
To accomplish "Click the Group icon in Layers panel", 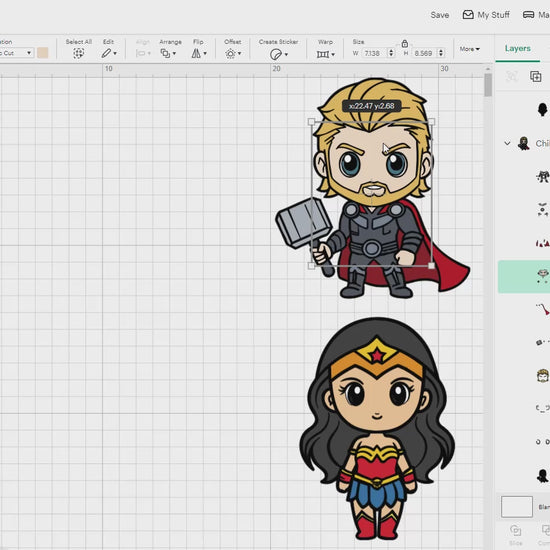I will click(512, 76).
